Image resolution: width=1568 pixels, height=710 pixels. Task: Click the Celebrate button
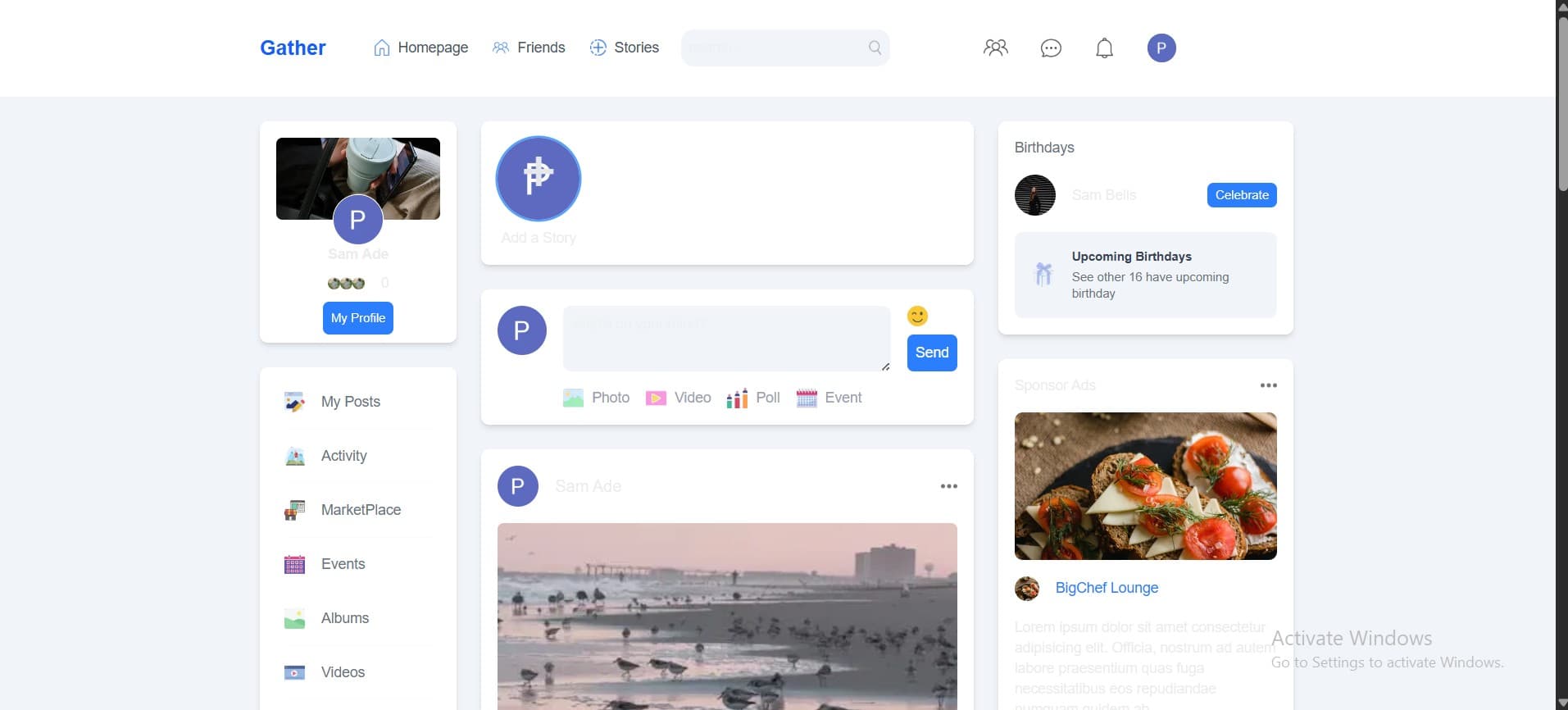click(x=1242, y=195)
